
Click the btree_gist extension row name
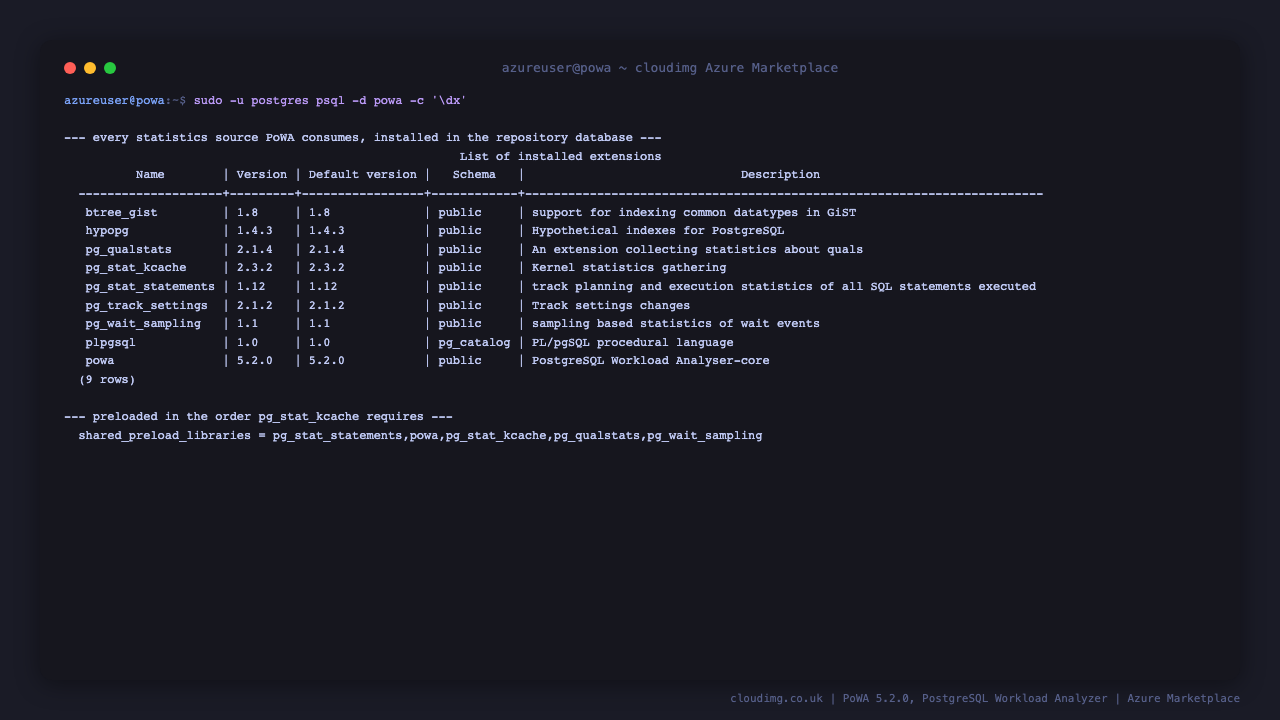[x=121, y=213]
